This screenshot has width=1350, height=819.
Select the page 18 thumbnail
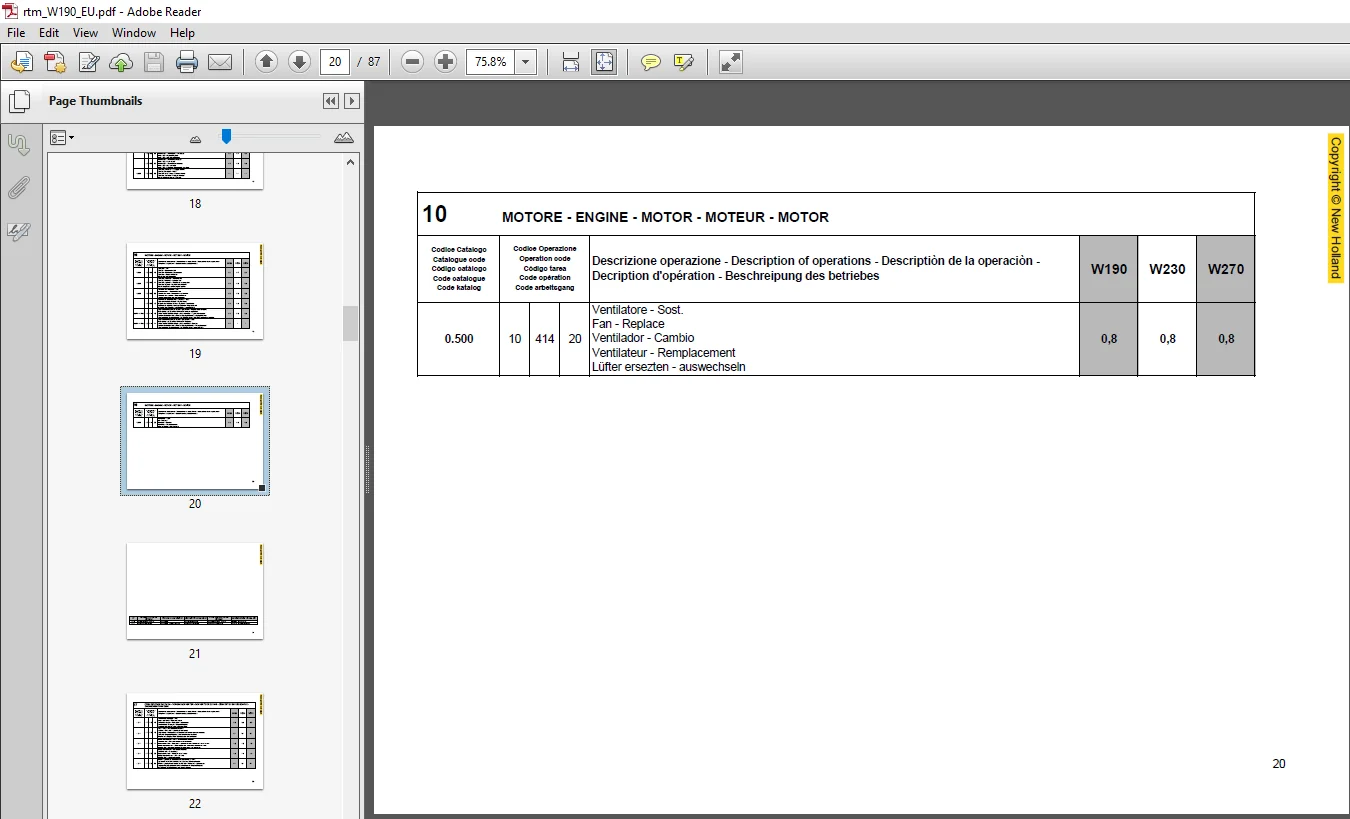coord(195,171)
